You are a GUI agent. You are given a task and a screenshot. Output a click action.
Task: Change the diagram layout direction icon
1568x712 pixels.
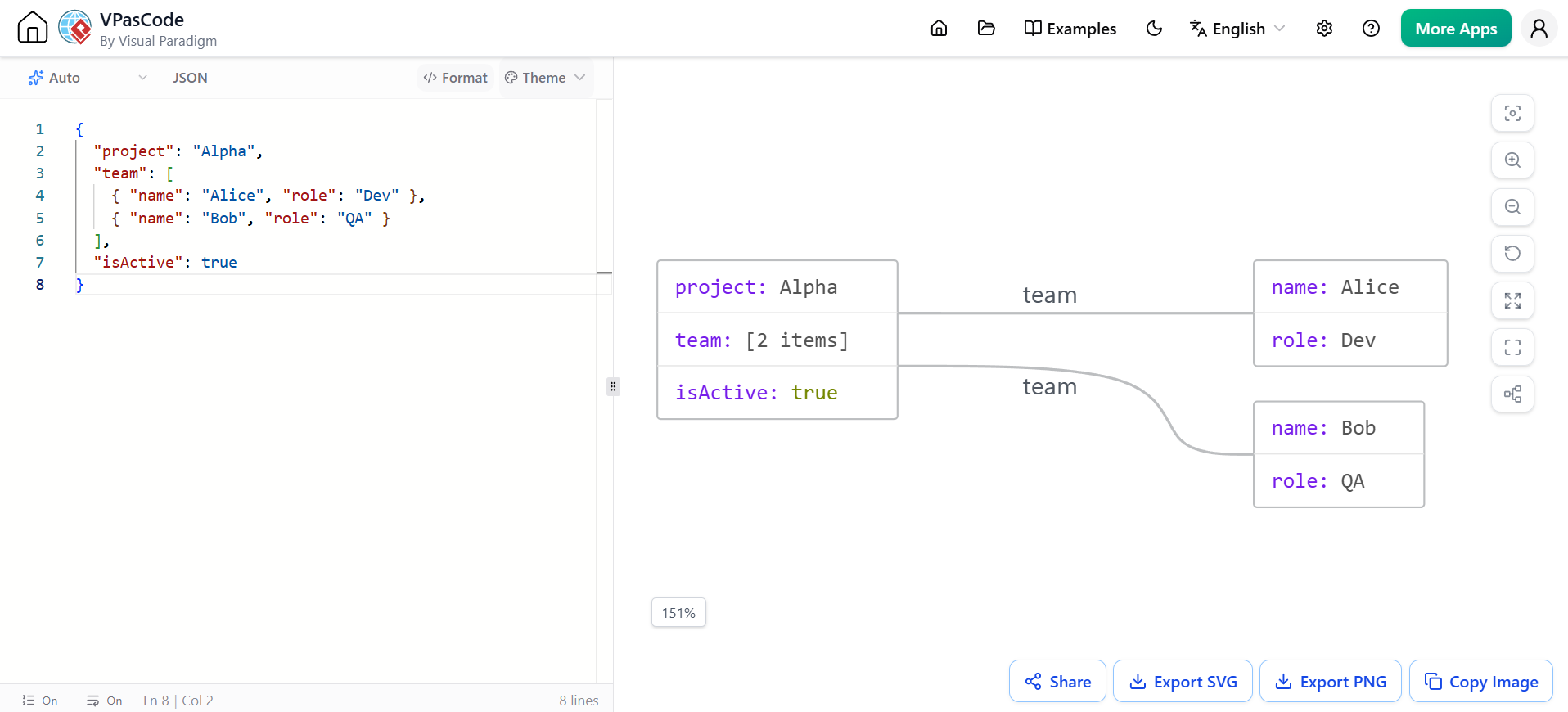[x=1512, y=394]
